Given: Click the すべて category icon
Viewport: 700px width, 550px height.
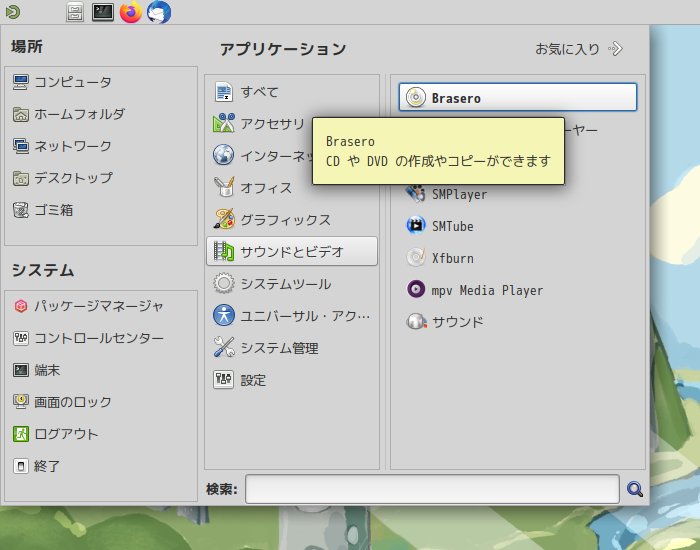Looking at the screenshot, I should (223, 92).
